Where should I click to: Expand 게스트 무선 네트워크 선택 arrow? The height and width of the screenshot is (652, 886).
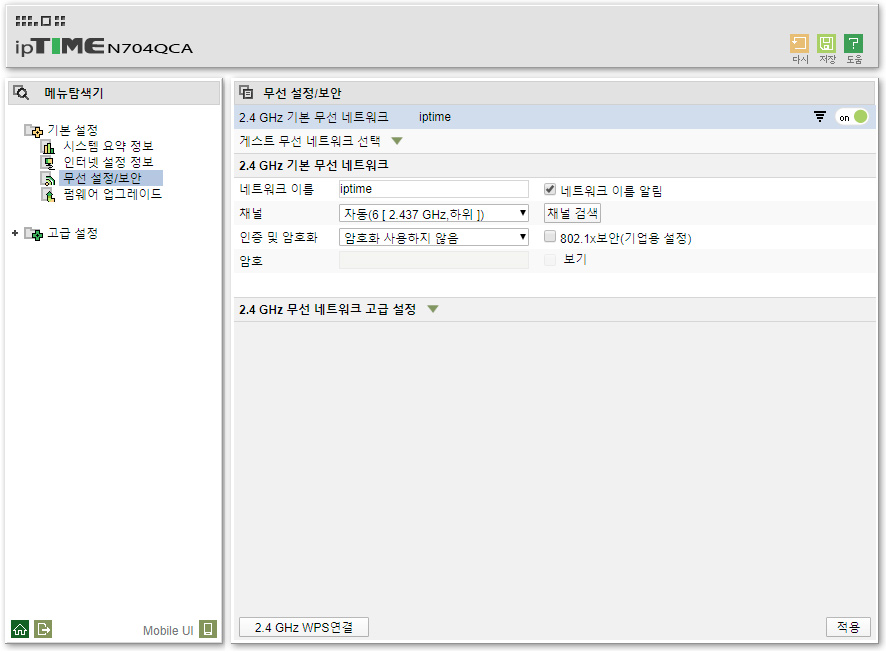(x=397, y=141)
